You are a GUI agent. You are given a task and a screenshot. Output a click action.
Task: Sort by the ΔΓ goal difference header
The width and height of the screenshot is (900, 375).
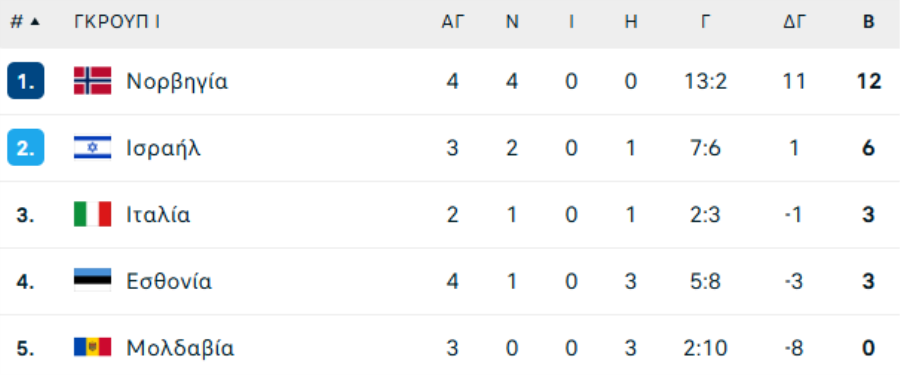795,22
